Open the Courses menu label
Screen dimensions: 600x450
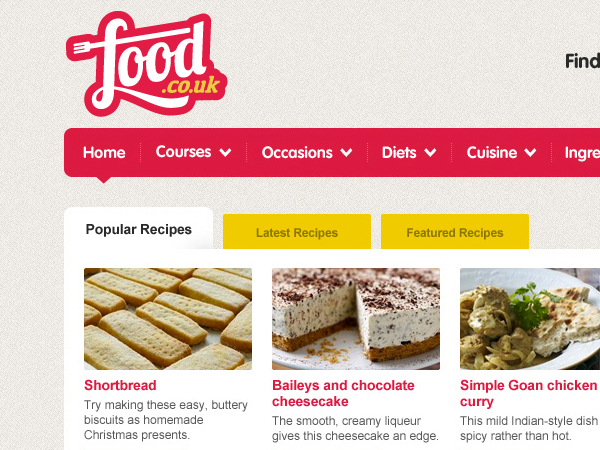click(x=183, y=152)
